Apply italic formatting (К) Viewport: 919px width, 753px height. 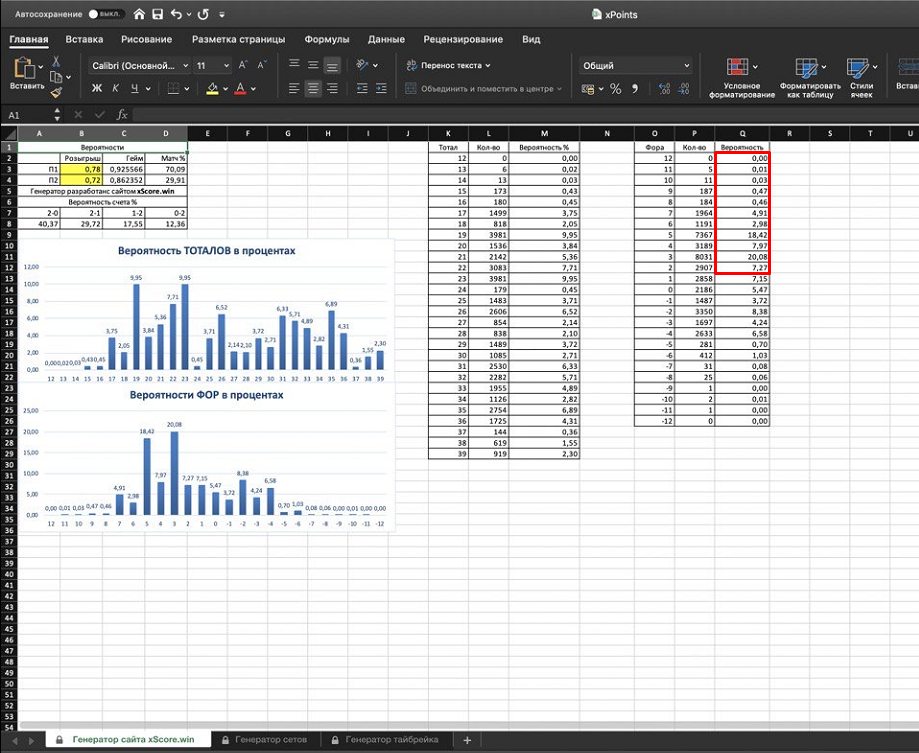pos(115,88)
